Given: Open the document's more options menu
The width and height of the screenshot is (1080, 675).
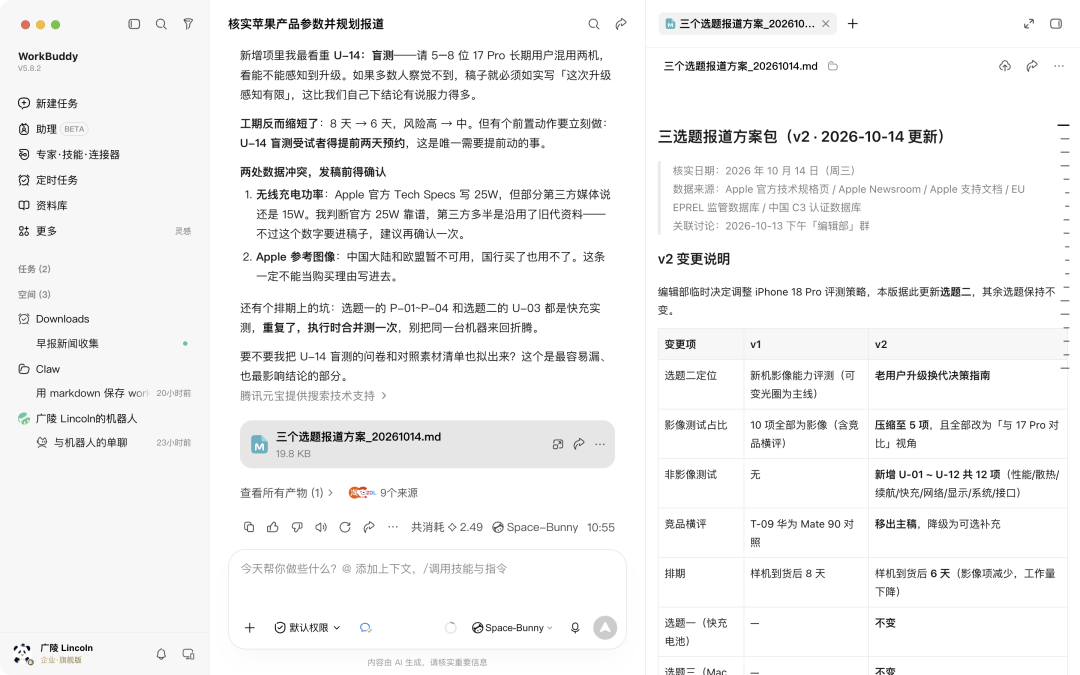Looking at the screenshot, I should (1059, 66).
